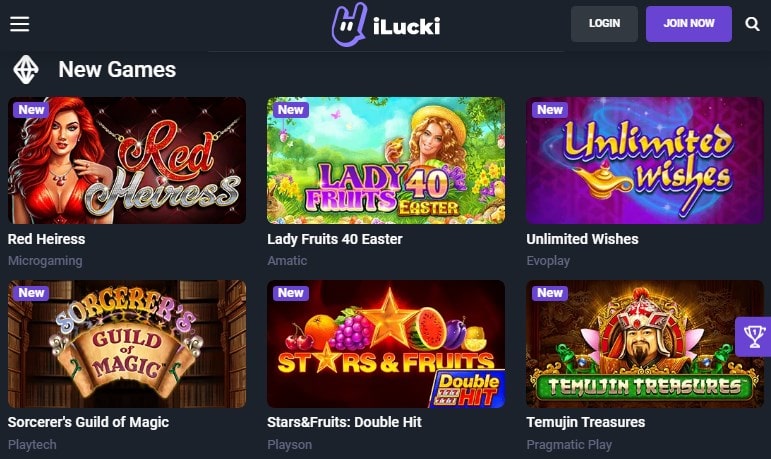
Task: Open Sorcerer's Guild of Magic thumbnail
Action: [127, 344]
